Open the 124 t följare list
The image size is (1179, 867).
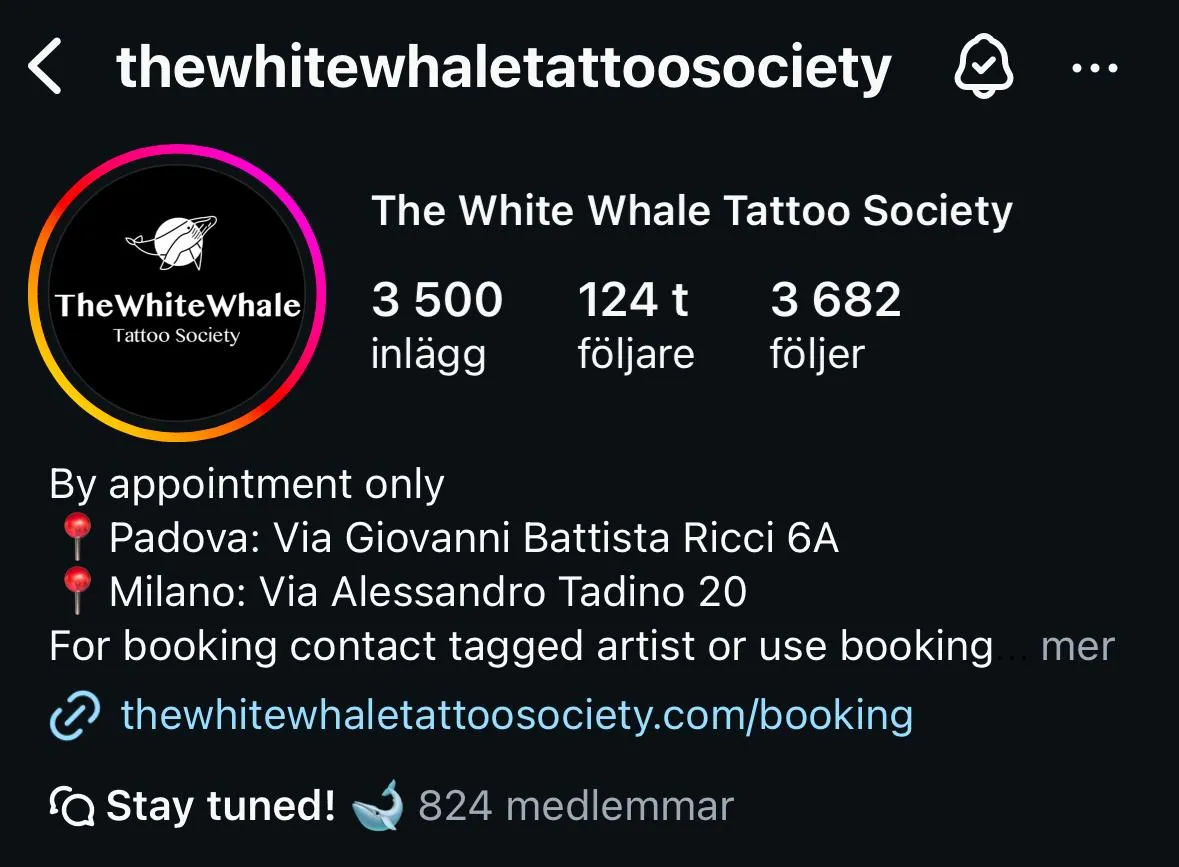click(635, 324)
